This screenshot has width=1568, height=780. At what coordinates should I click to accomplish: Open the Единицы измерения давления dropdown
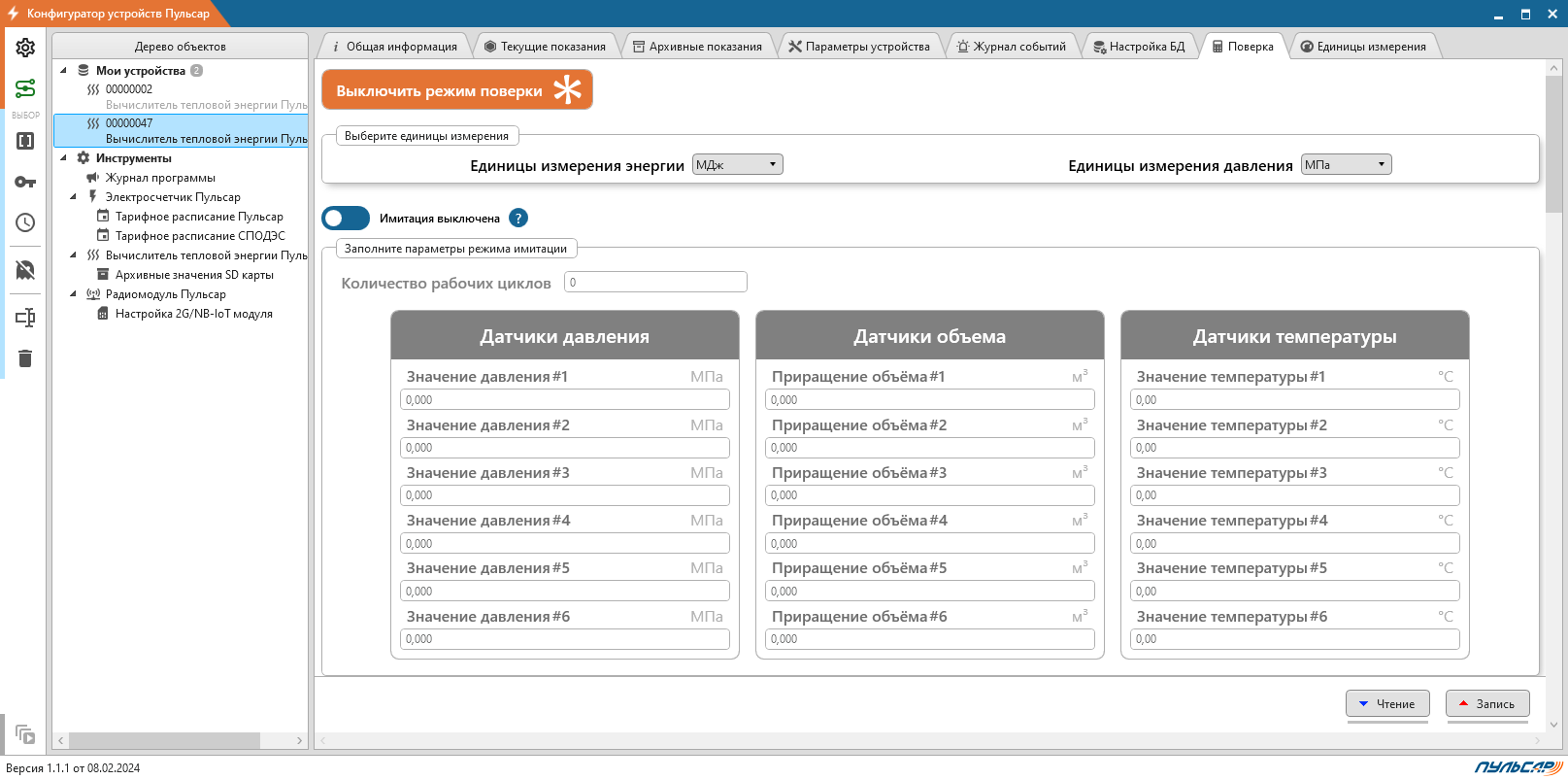[x=1347, y=165]
